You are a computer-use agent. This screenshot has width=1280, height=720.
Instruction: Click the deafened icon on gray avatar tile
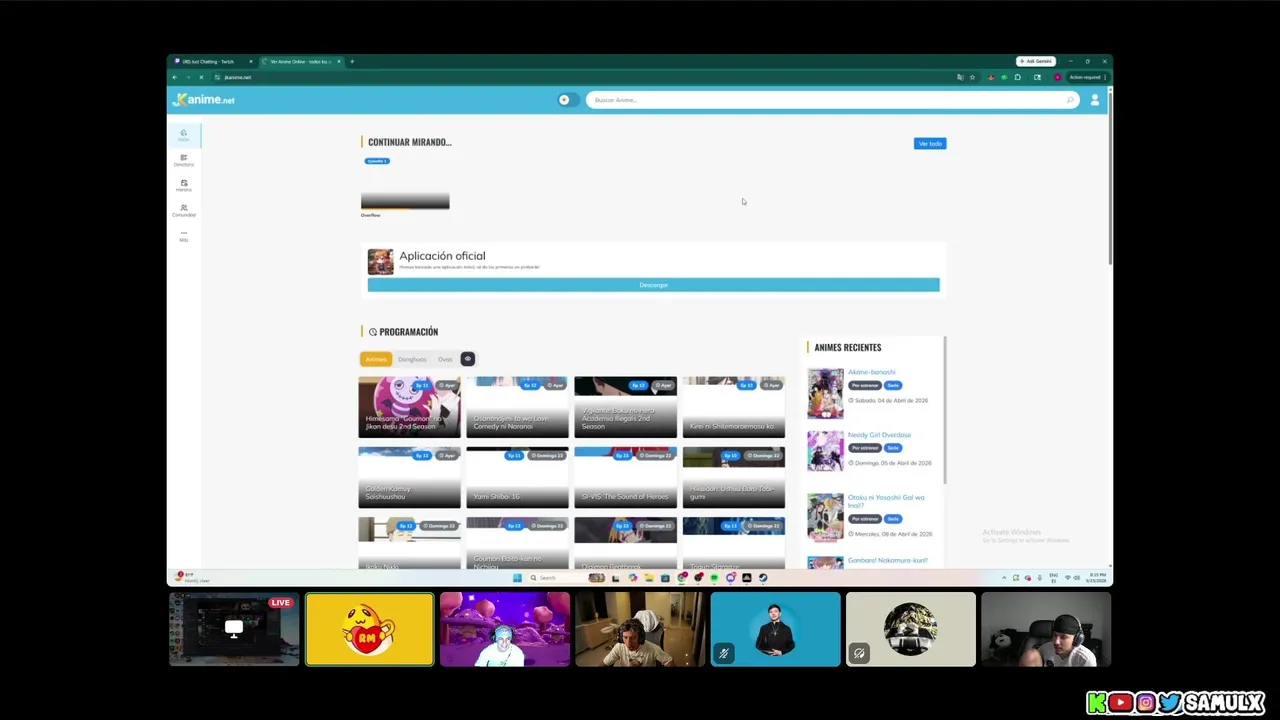tap(859, 654)
